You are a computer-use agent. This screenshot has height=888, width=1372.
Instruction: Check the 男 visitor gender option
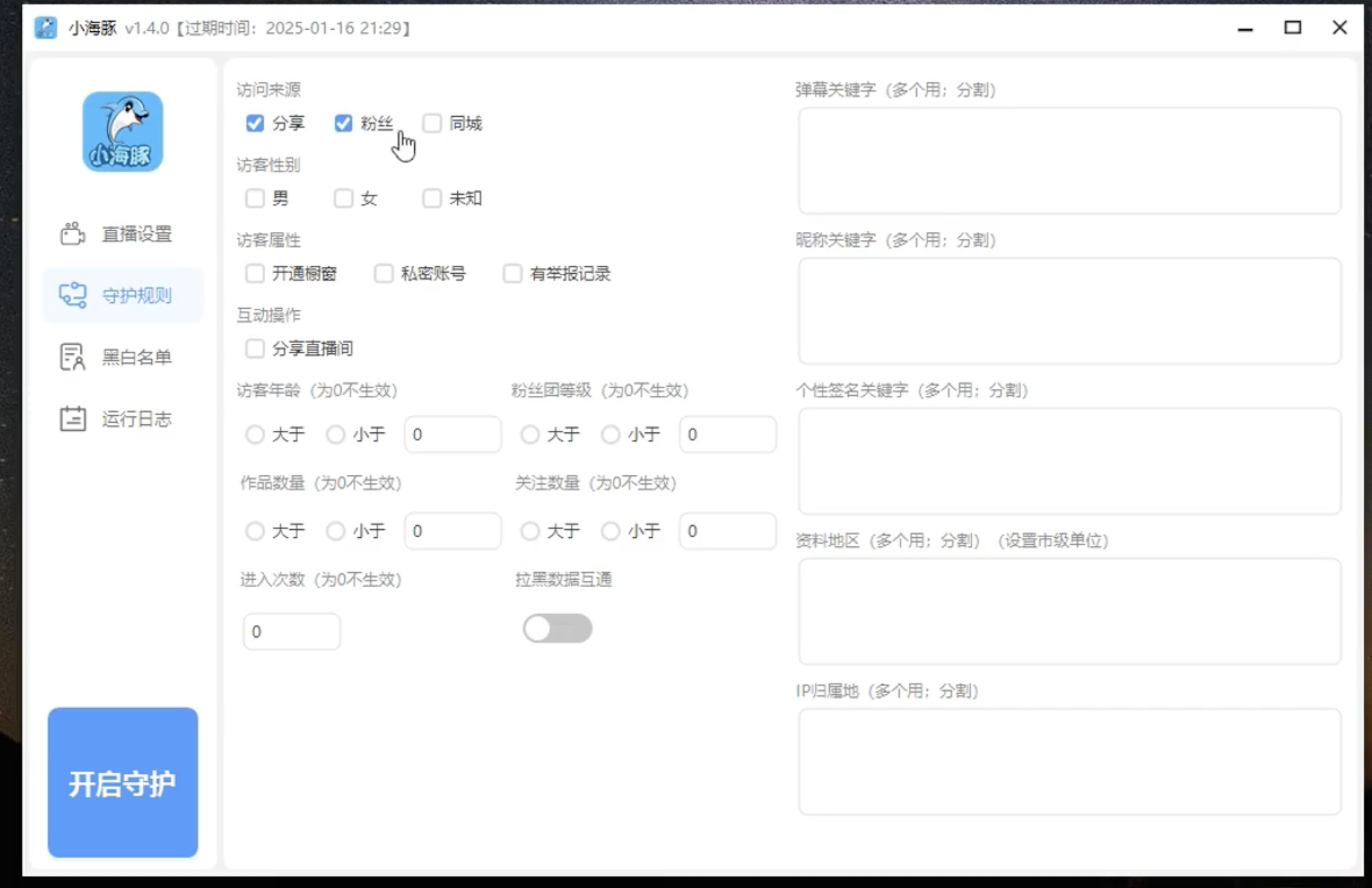[254, 198]
